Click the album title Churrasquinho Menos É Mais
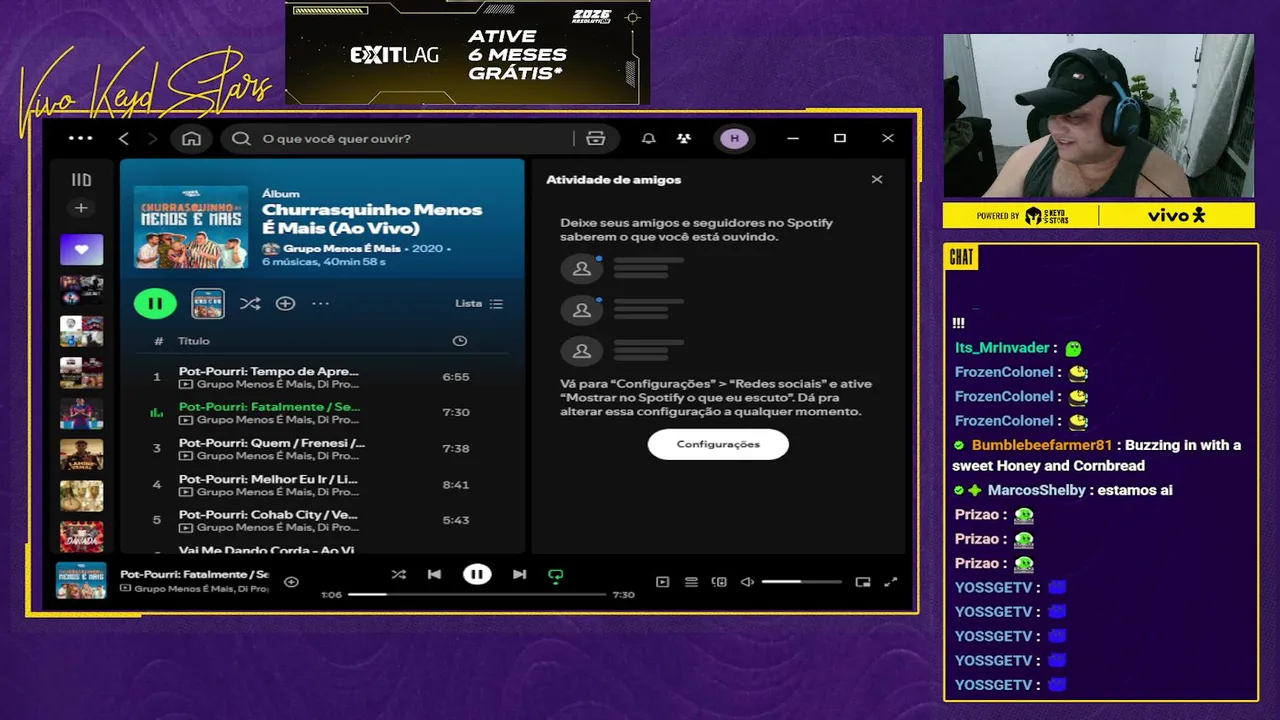The width and height of the screenshot is (1280, 720). [372, 218]
